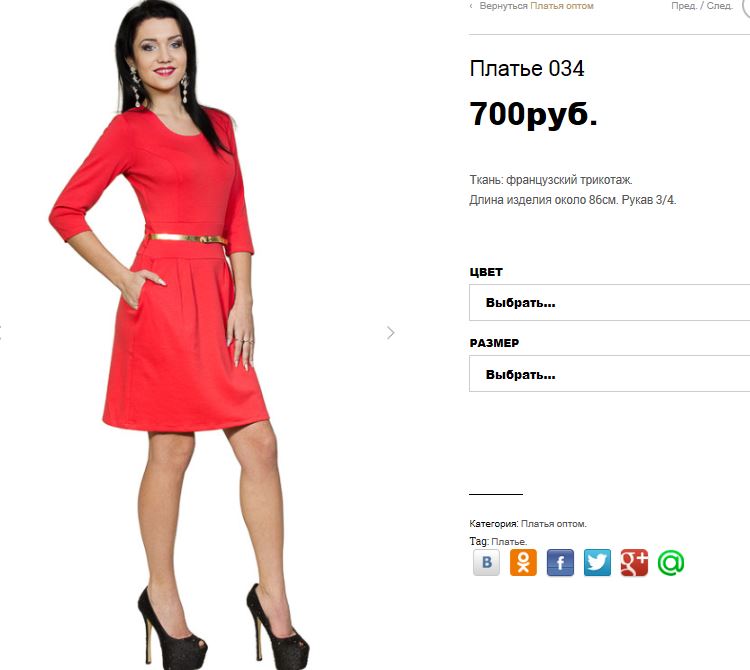Click the 700руб. price text
750x670 pixels.
coord(534,114)
